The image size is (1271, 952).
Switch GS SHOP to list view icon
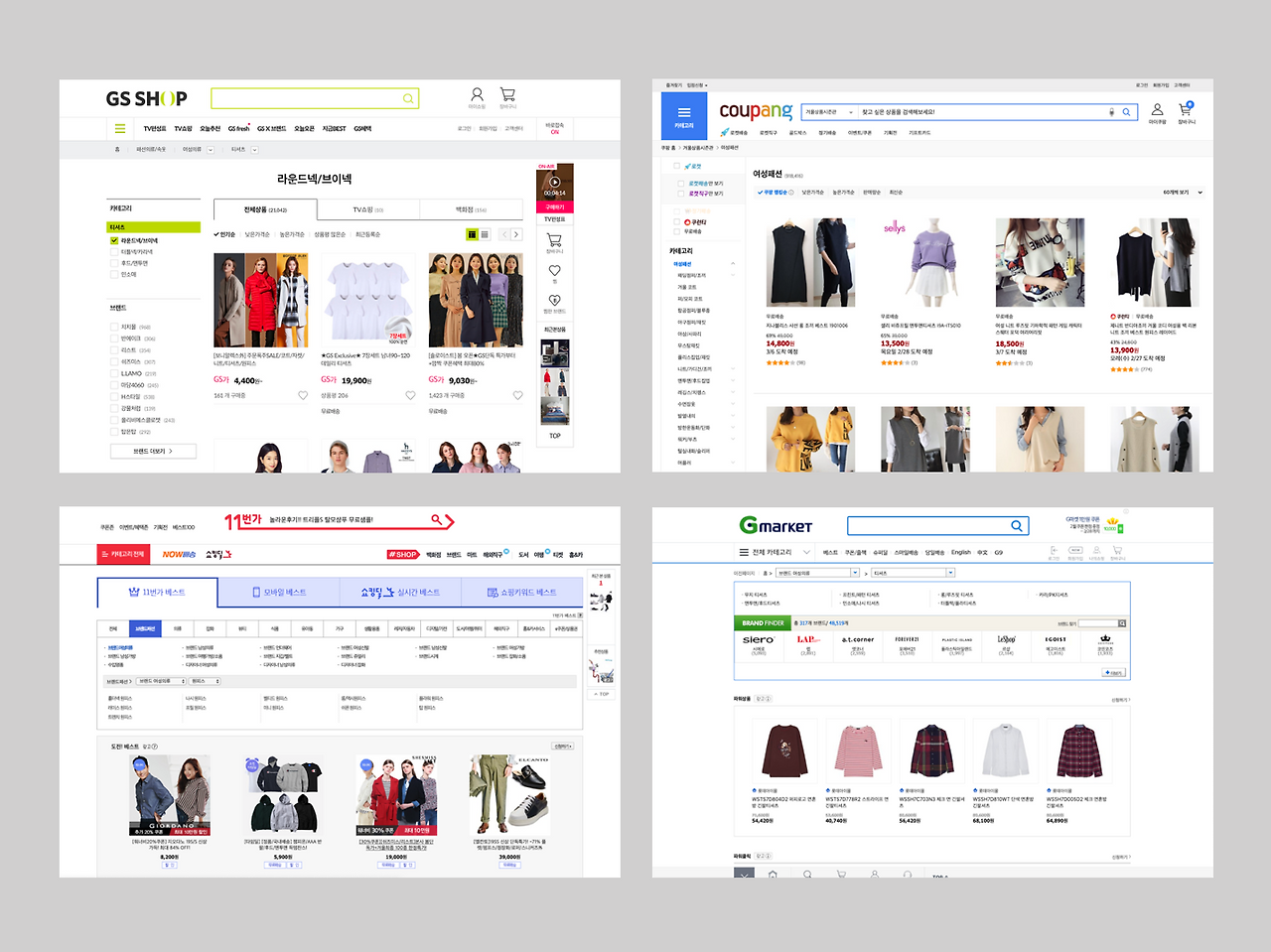pos(485,234)
